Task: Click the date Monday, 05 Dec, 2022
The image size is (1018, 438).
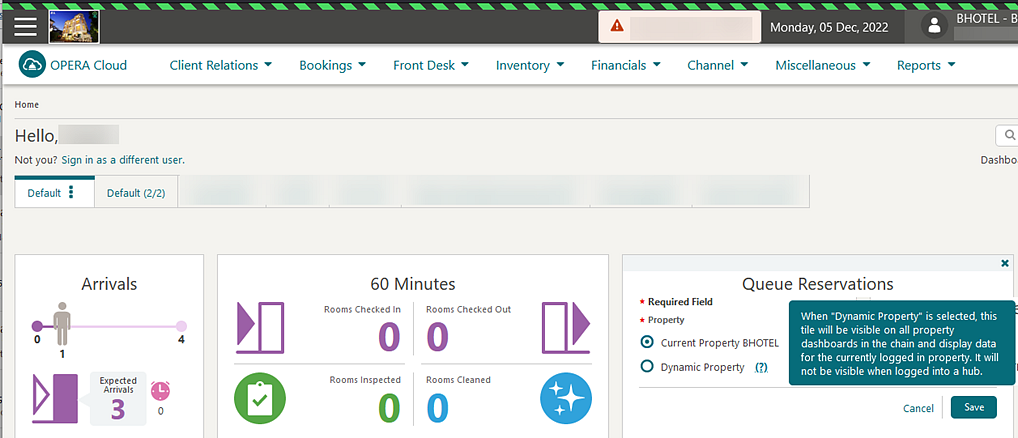Action: (x=828, y=27)
